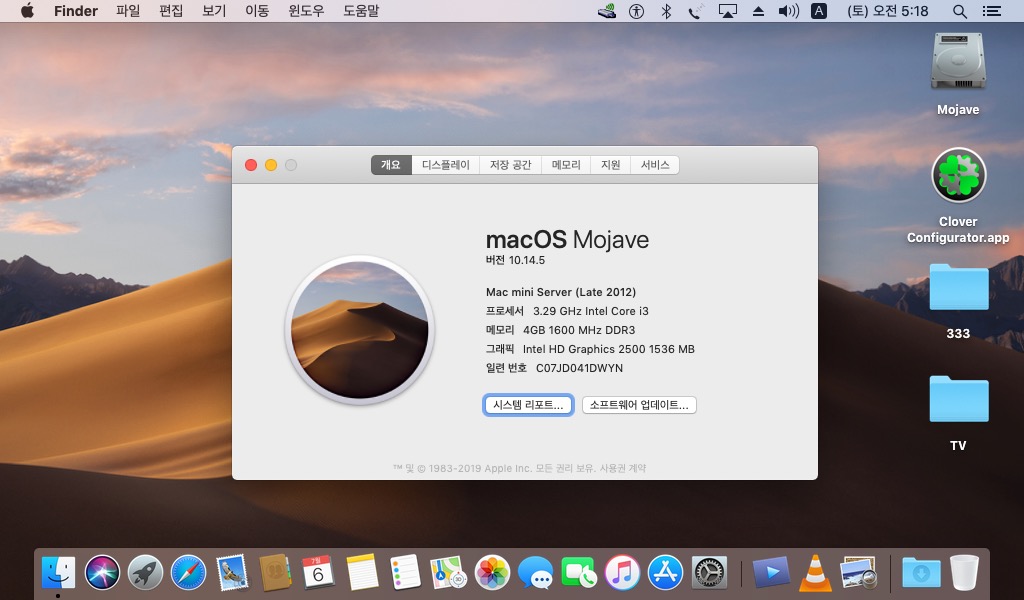Open the Trash in the Dock

964,573
